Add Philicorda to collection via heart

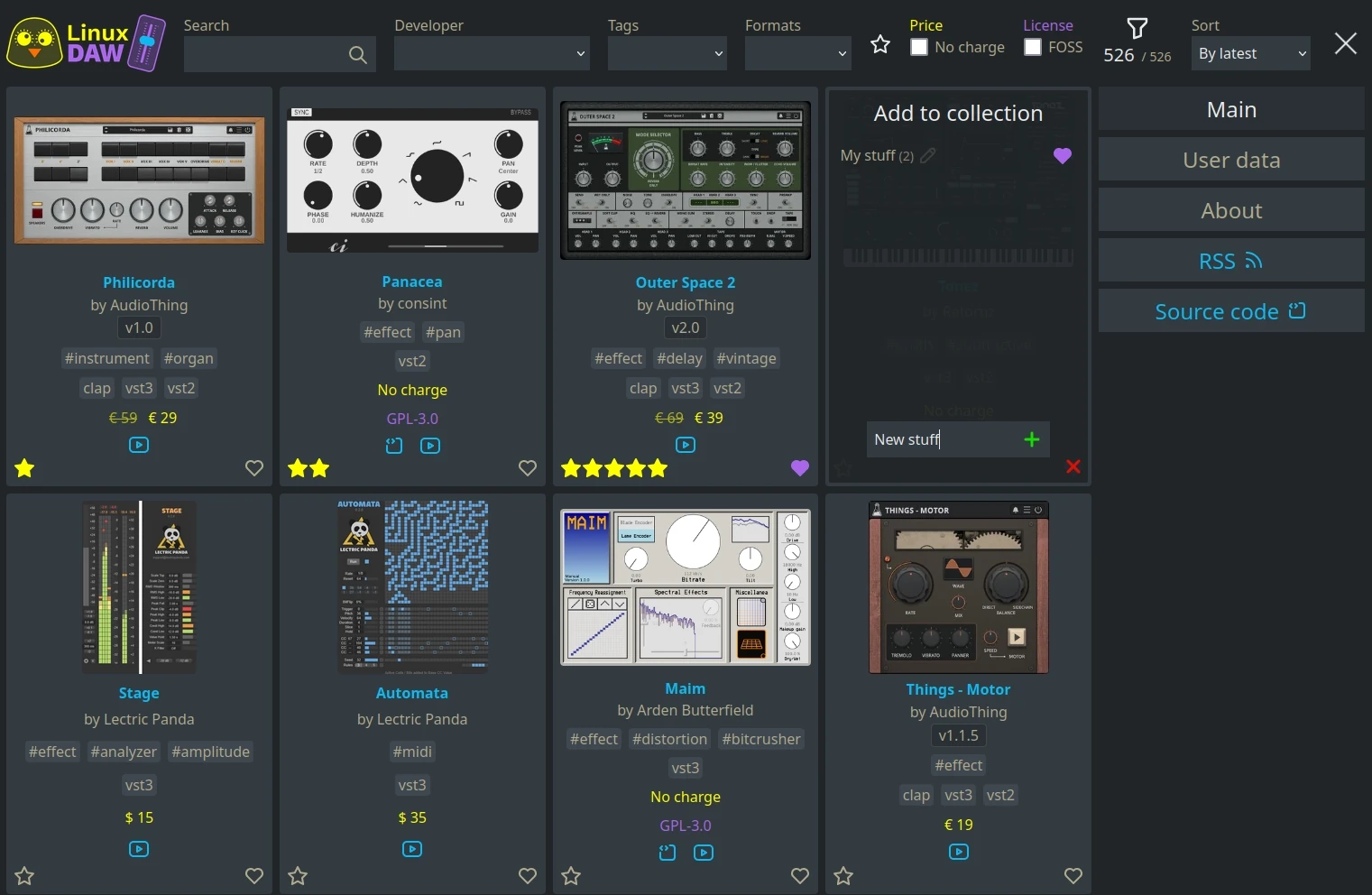254,468
